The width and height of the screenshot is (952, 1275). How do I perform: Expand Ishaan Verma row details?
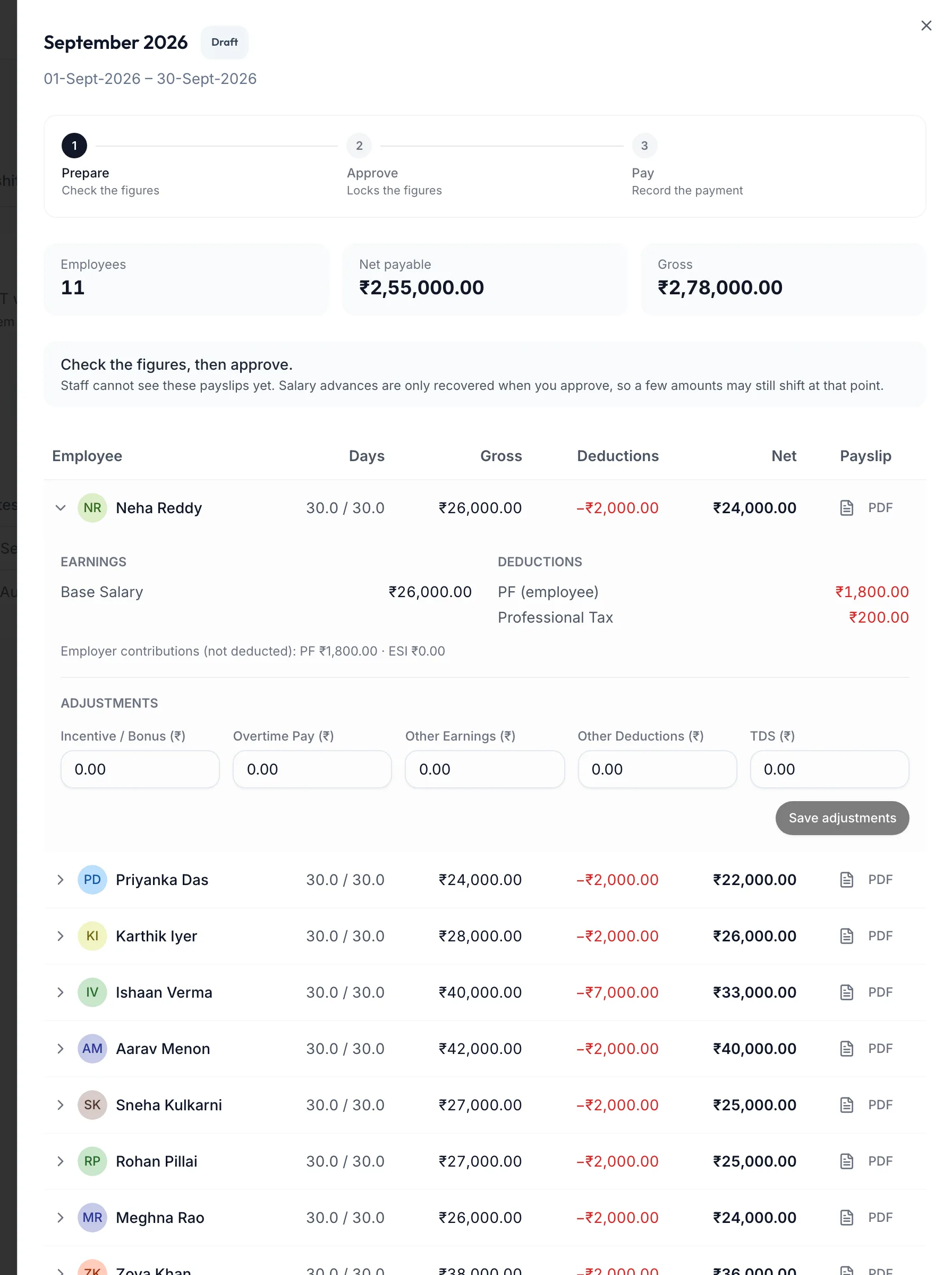tap(61, 992)
